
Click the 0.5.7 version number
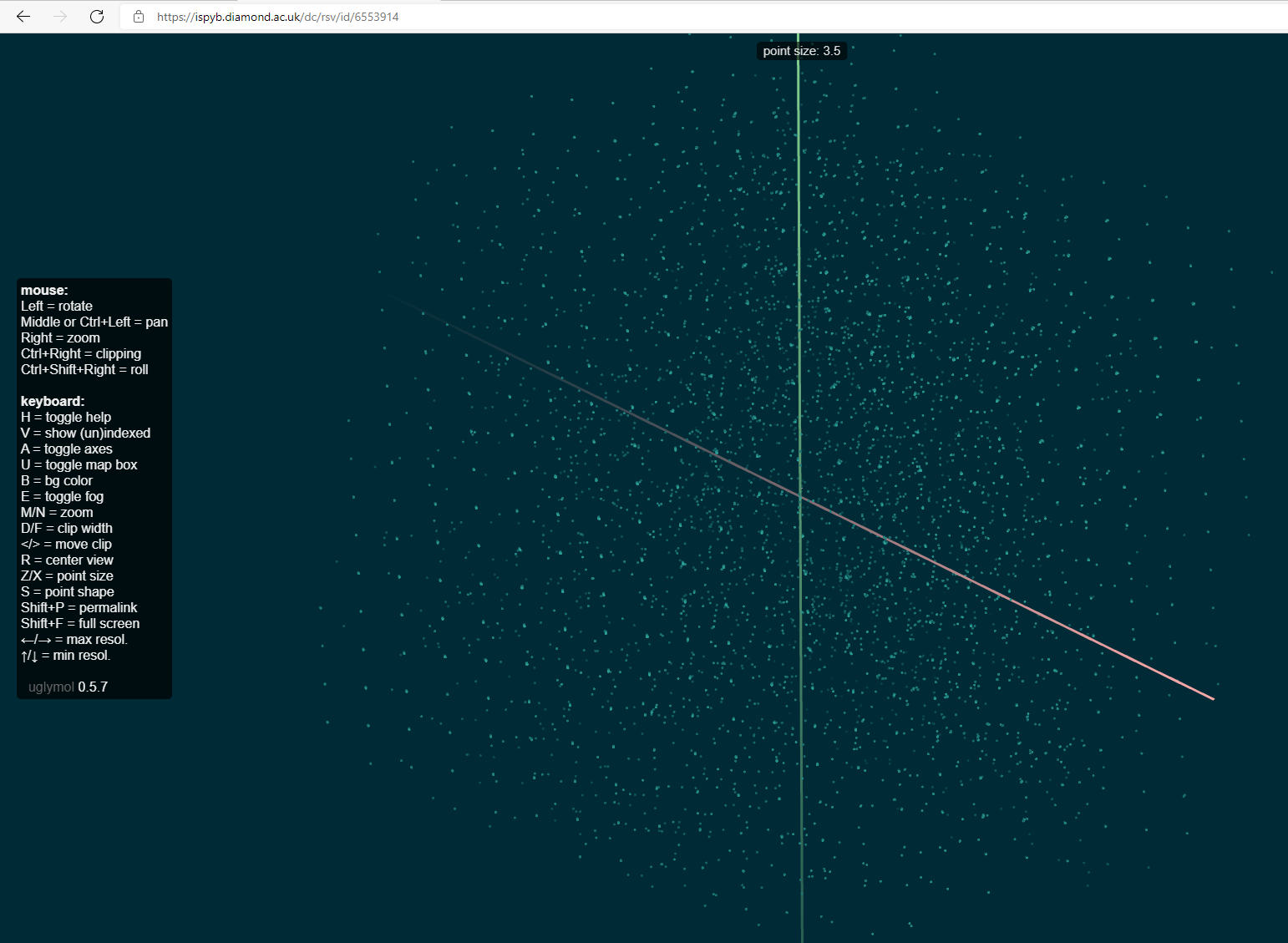tap(93, 687)
